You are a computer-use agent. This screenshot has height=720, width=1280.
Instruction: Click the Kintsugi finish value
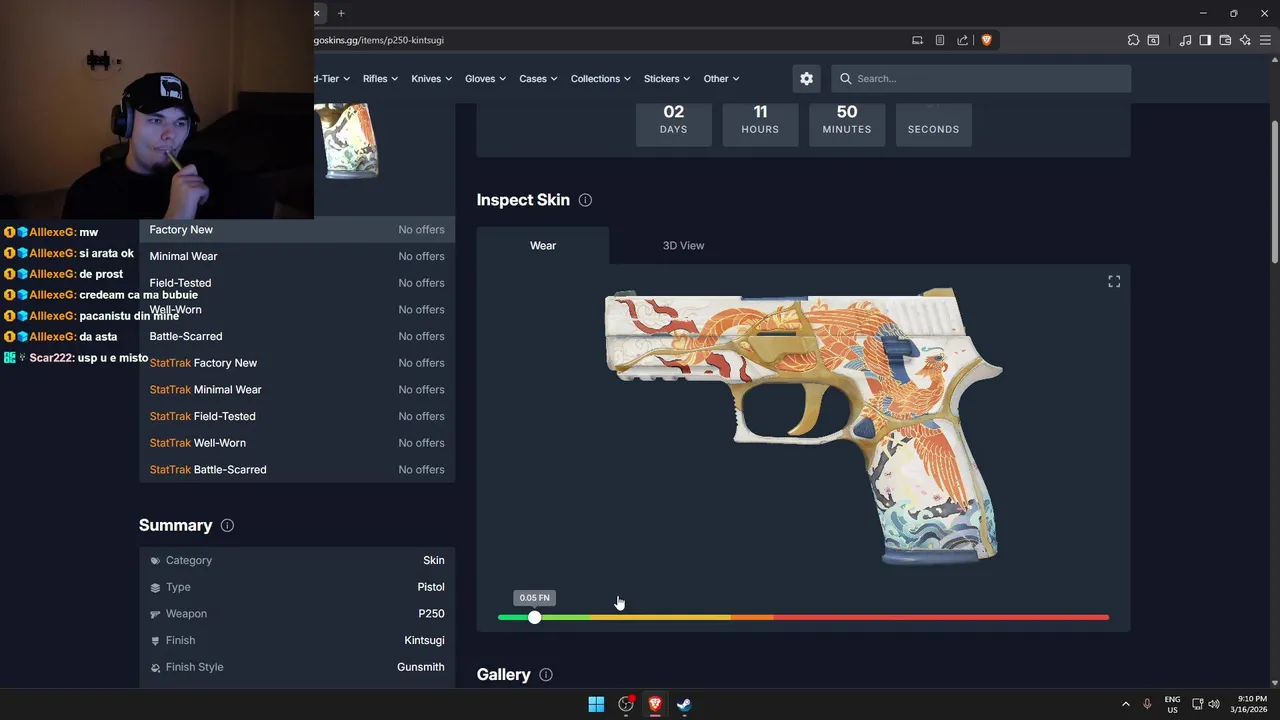click(x=424, y=640)
